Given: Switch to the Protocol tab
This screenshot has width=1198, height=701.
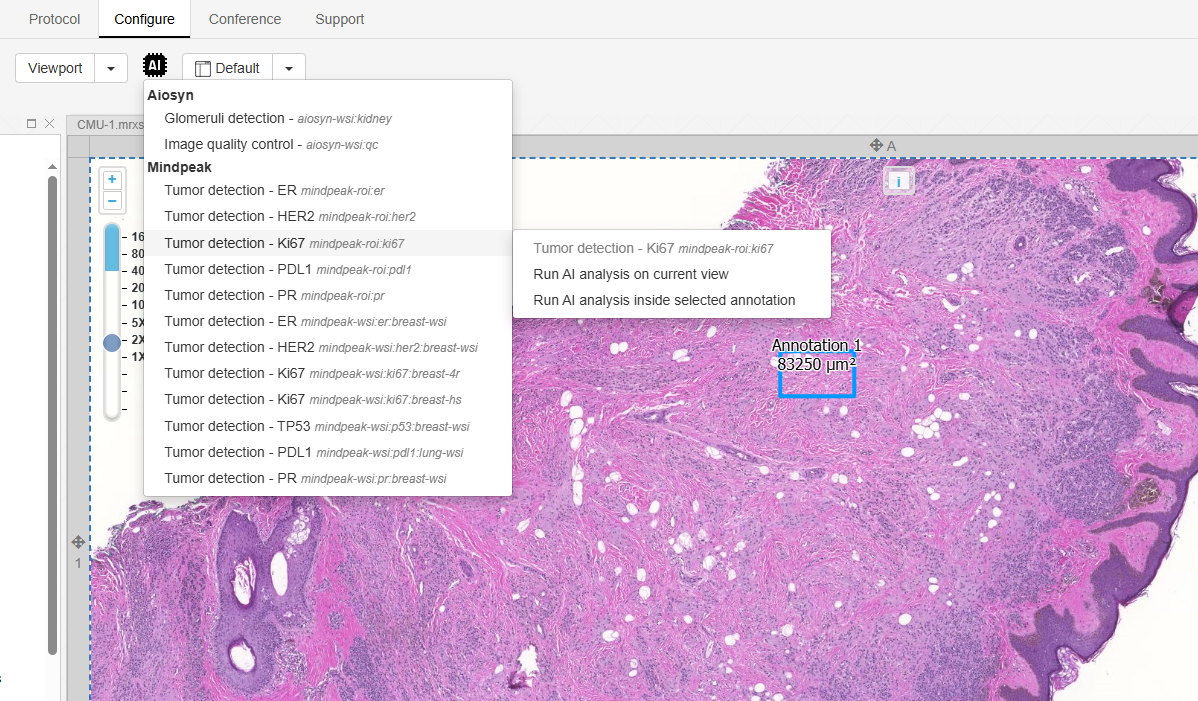Looking at the screenshot, I should (x=55, y=19).
